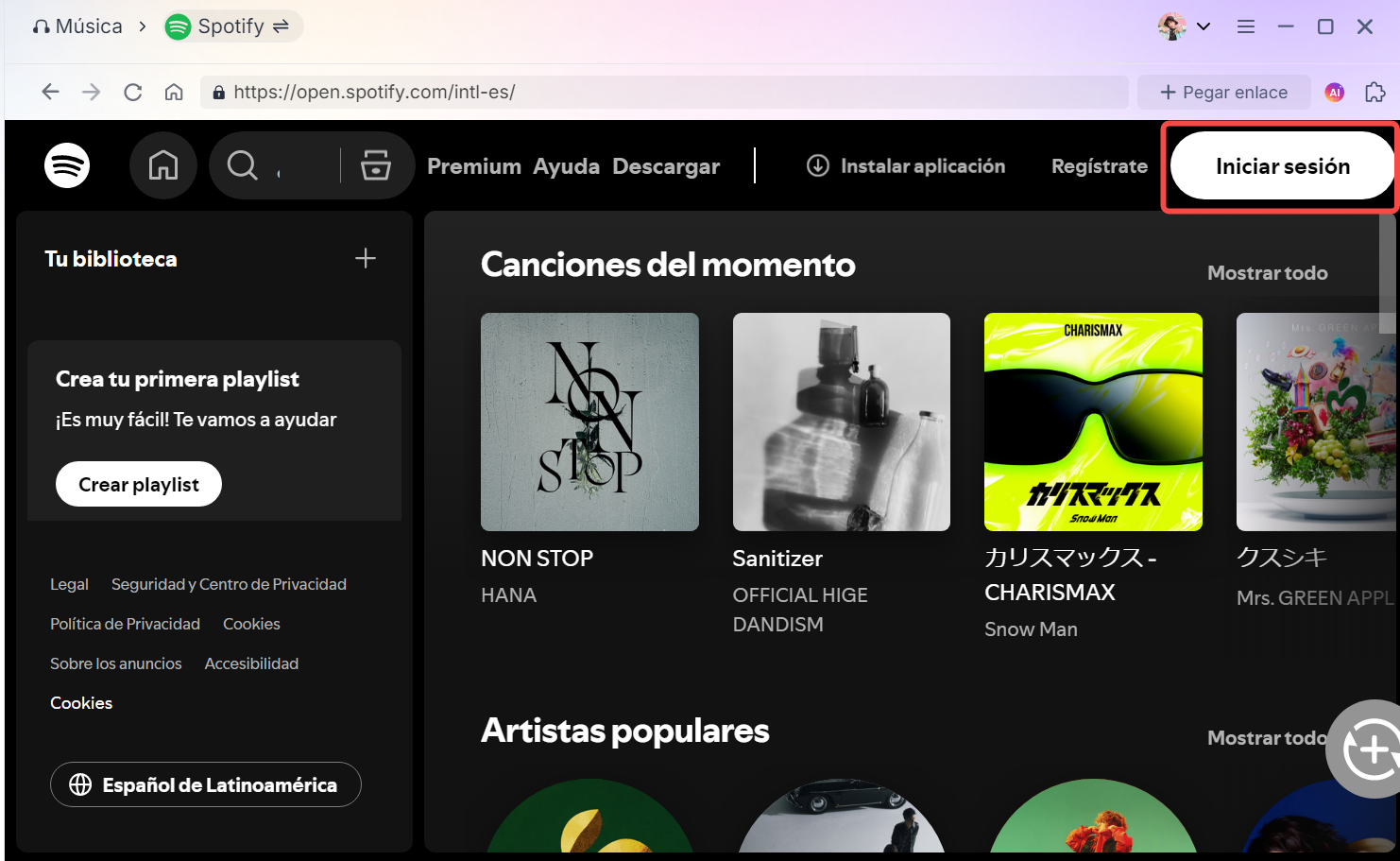The height and width of the screenshot is (861, 1400).
Task: Click the Crear playlist button
Action: pyautogui.click(x=139, y=484)
